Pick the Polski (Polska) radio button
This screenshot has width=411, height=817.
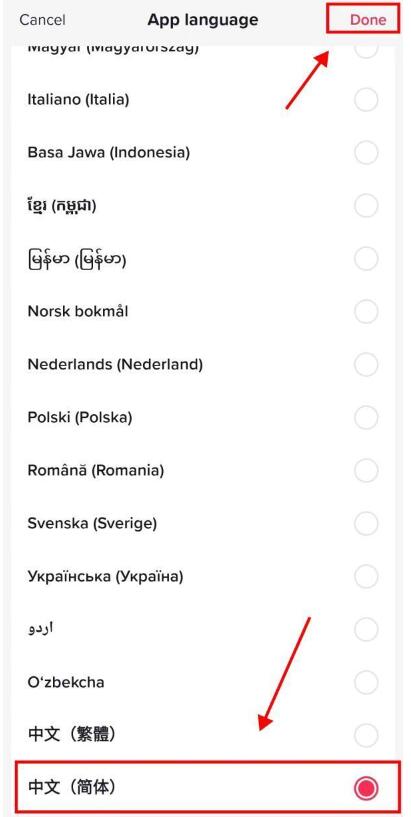366,417
